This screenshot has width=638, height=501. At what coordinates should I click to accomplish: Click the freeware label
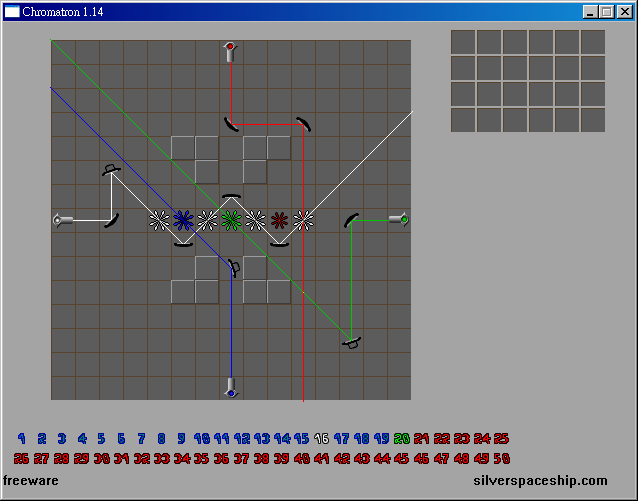tap(31, 481)
